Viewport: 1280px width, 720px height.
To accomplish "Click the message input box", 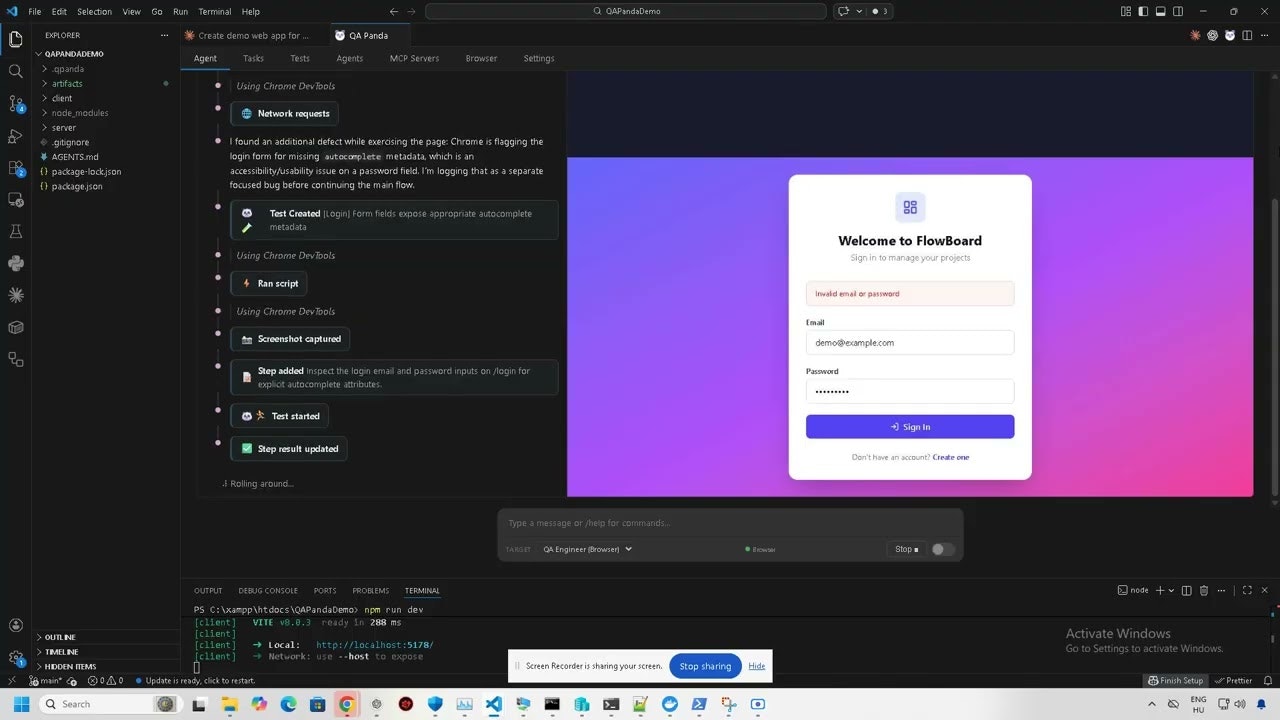I will [x=730, y=523].
